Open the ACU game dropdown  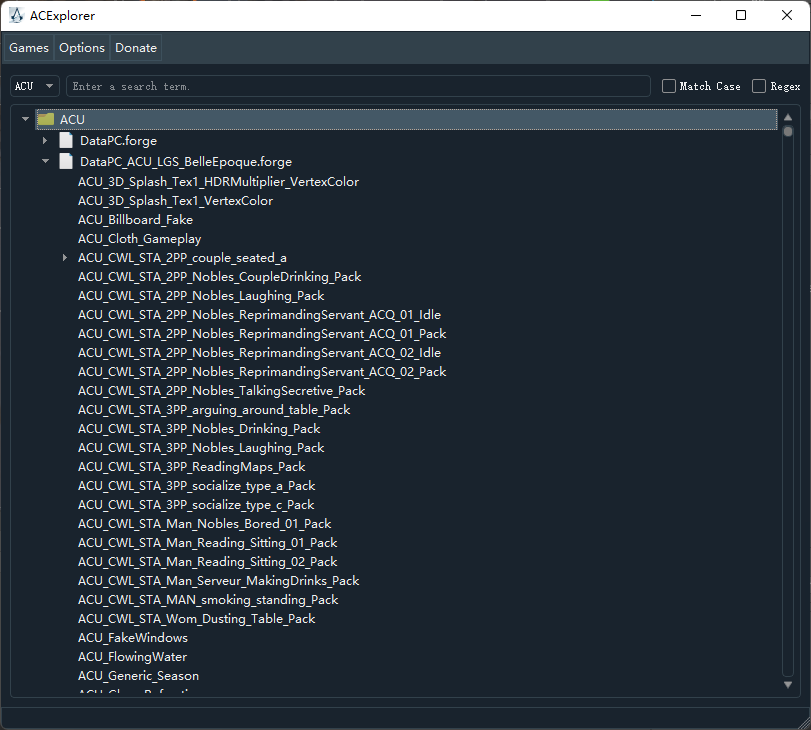pyautogui.click(x=35, y=86)
